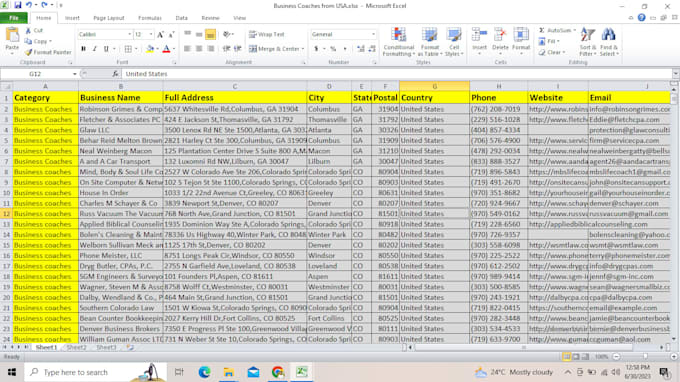
Task: Switch to the Page Layout tab
Action: (x=109, y=18)
